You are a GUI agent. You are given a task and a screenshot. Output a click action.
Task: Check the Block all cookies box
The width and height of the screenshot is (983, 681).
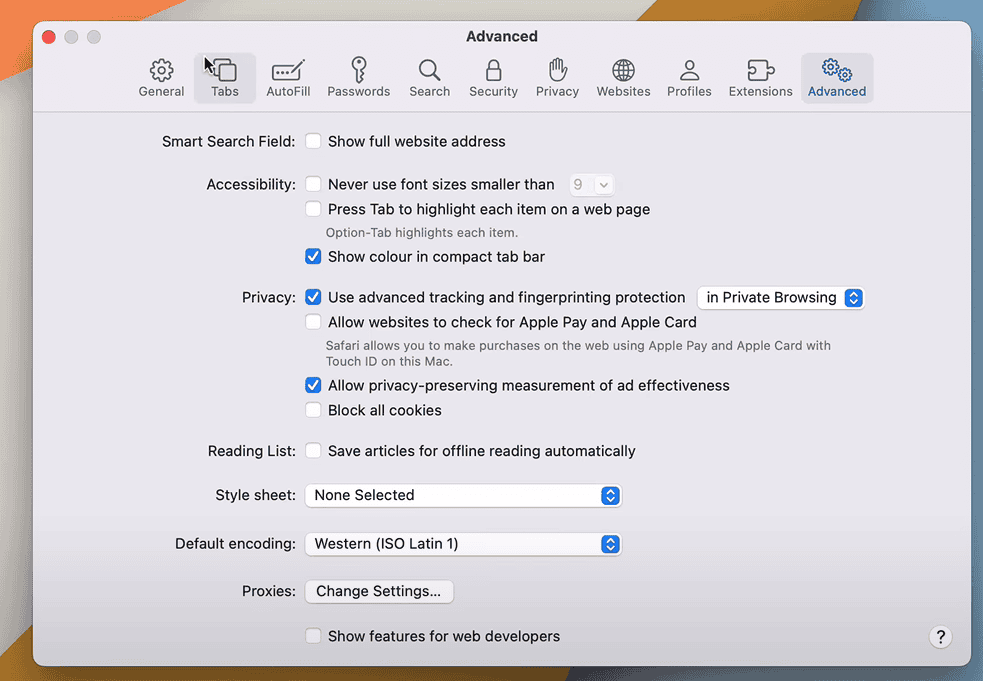[x=314, y=411]
